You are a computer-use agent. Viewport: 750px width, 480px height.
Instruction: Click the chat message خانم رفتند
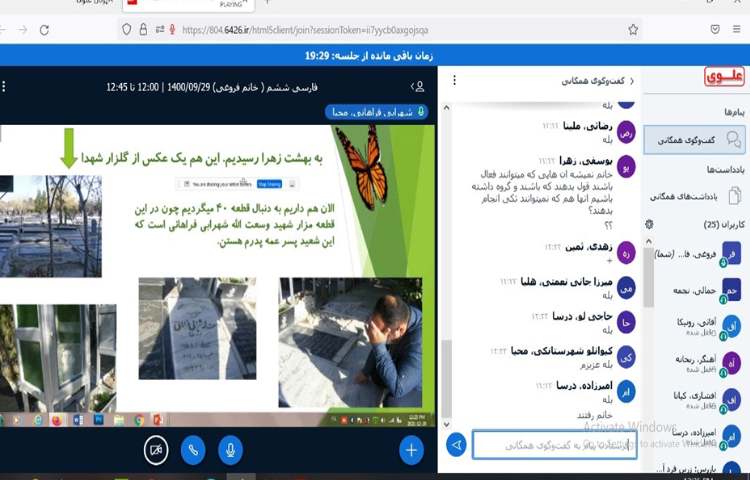(595, 415)
